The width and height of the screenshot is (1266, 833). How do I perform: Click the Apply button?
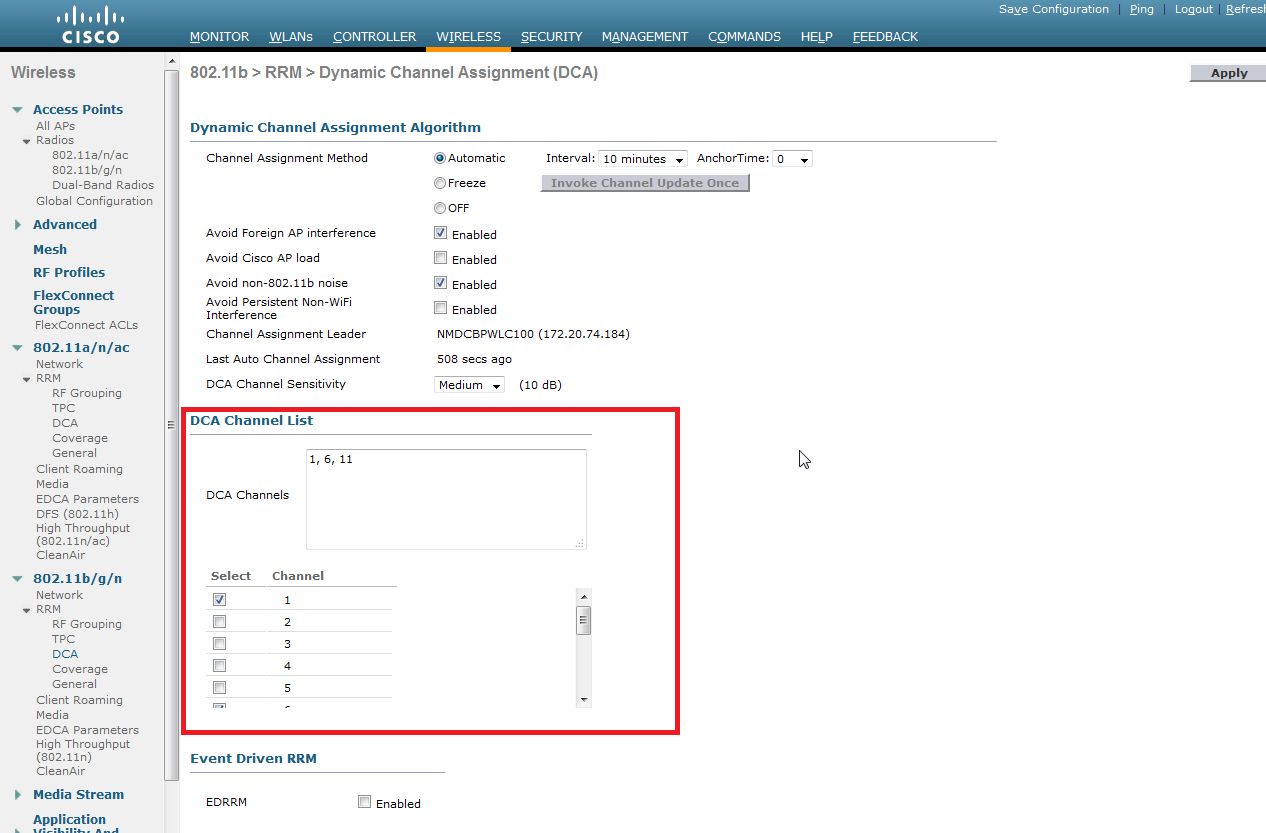point(1229,73)
